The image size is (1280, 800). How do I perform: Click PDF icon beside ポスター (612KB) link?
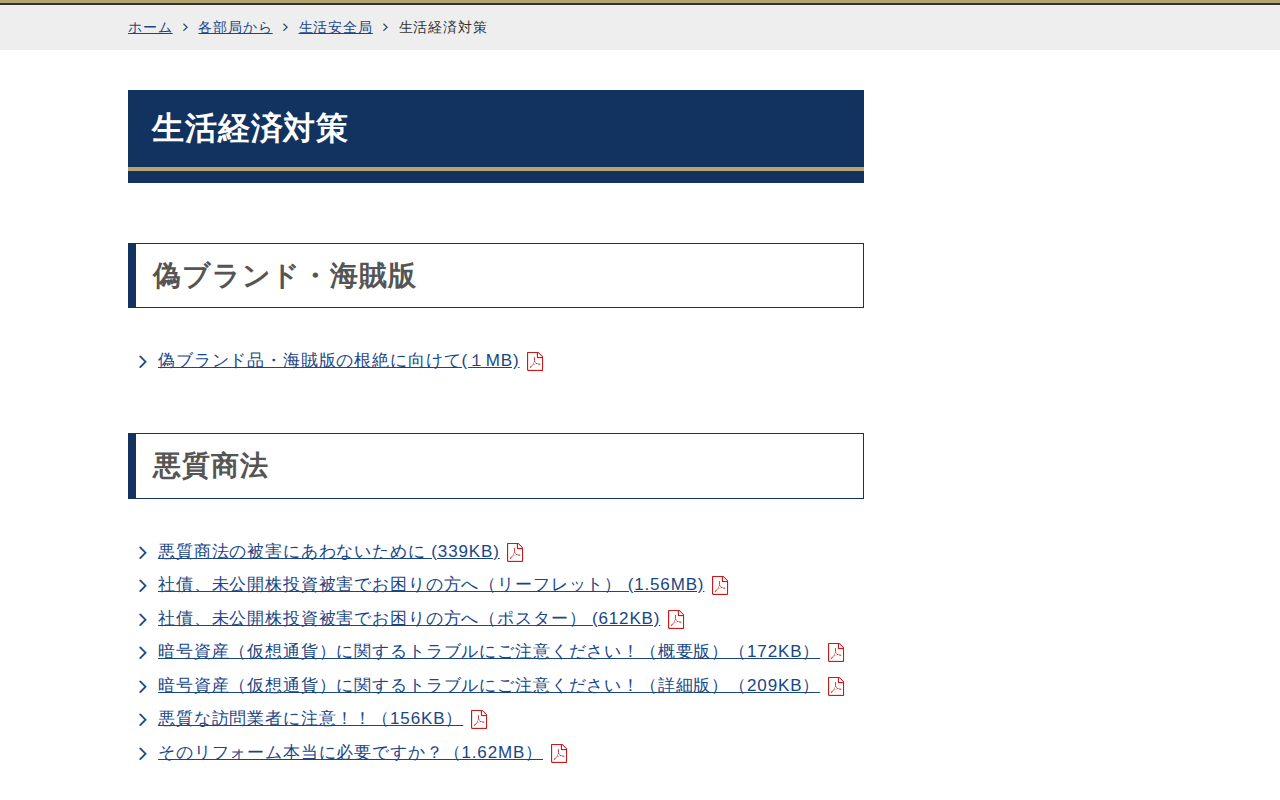pos(676,619)
